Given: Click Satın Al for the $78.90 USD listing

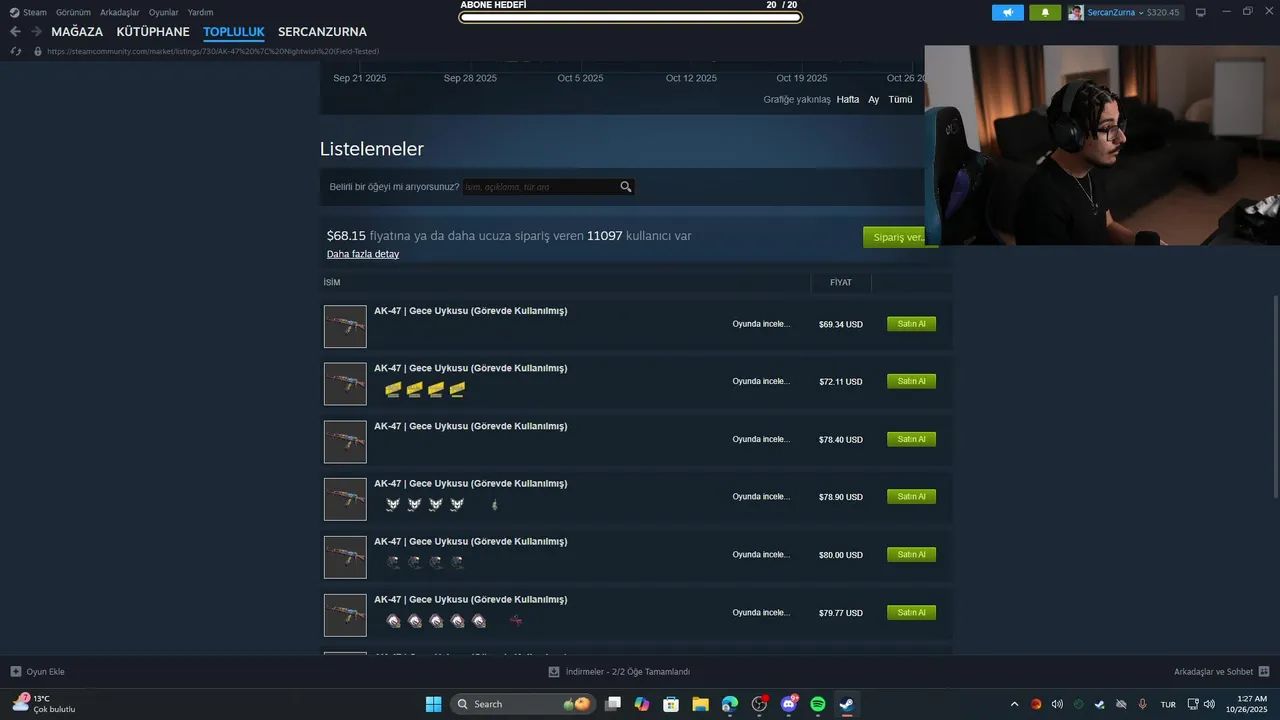Looking at the screenshot, I should pos(911,496).
